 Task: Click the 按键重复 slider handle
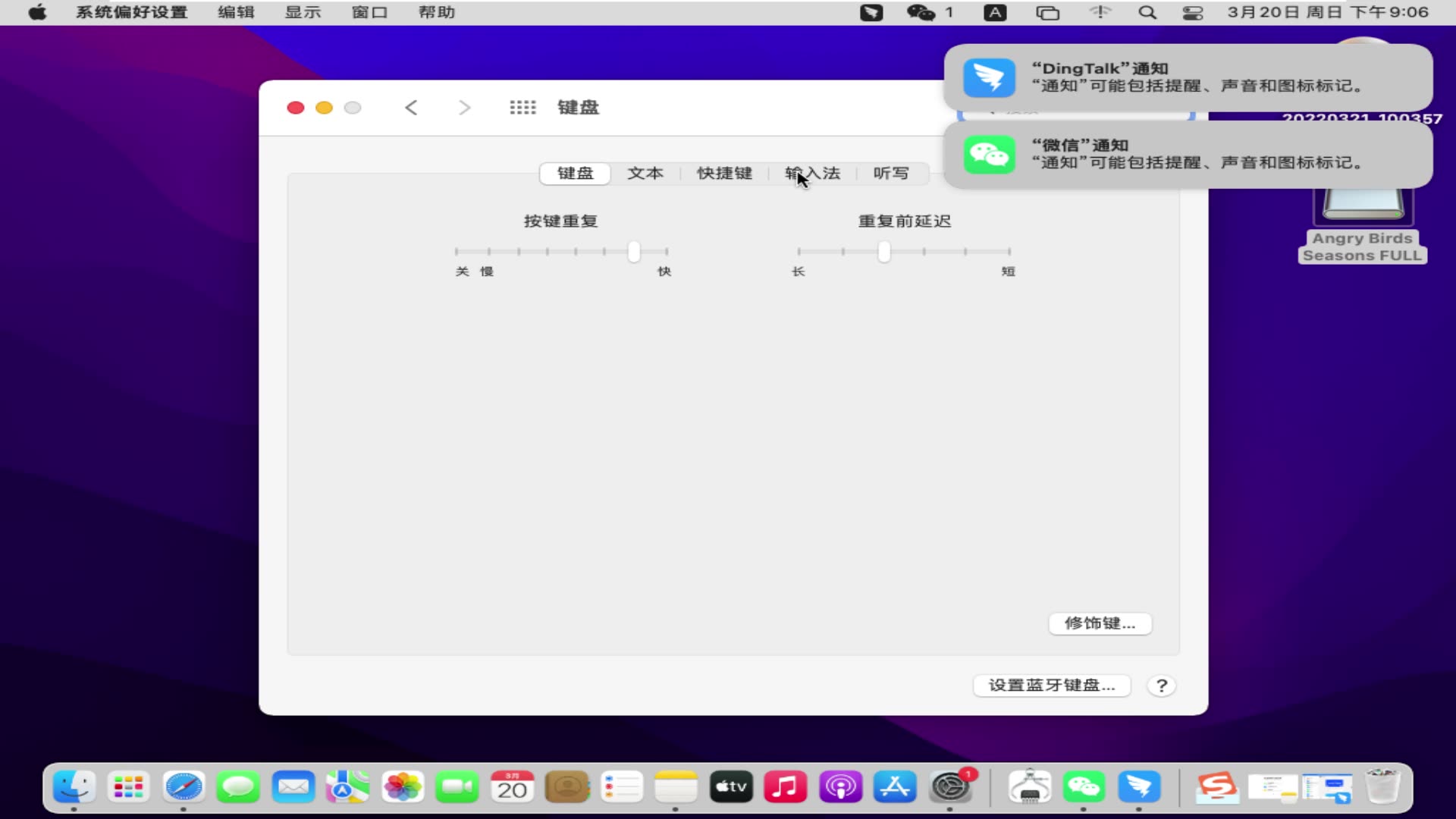click(634, 252)
